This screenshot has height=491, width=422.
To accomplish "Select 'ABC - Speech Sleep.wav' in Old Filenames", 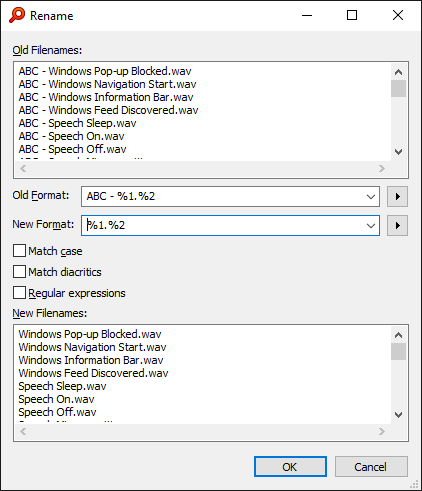I will point(77,123).
